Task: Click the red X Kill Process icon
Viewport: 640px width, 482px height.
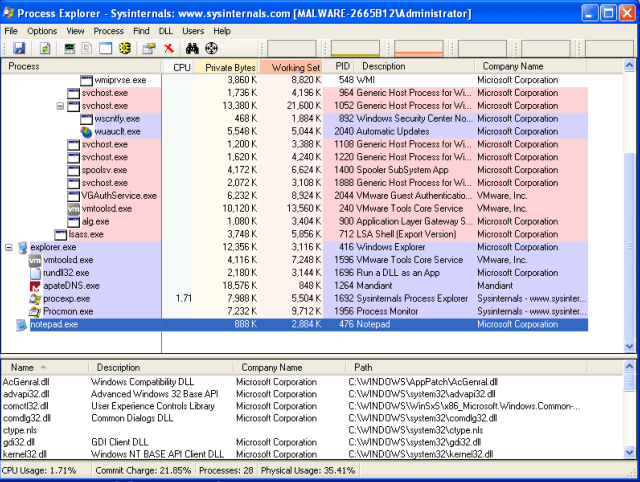Action: pos(169,48)
